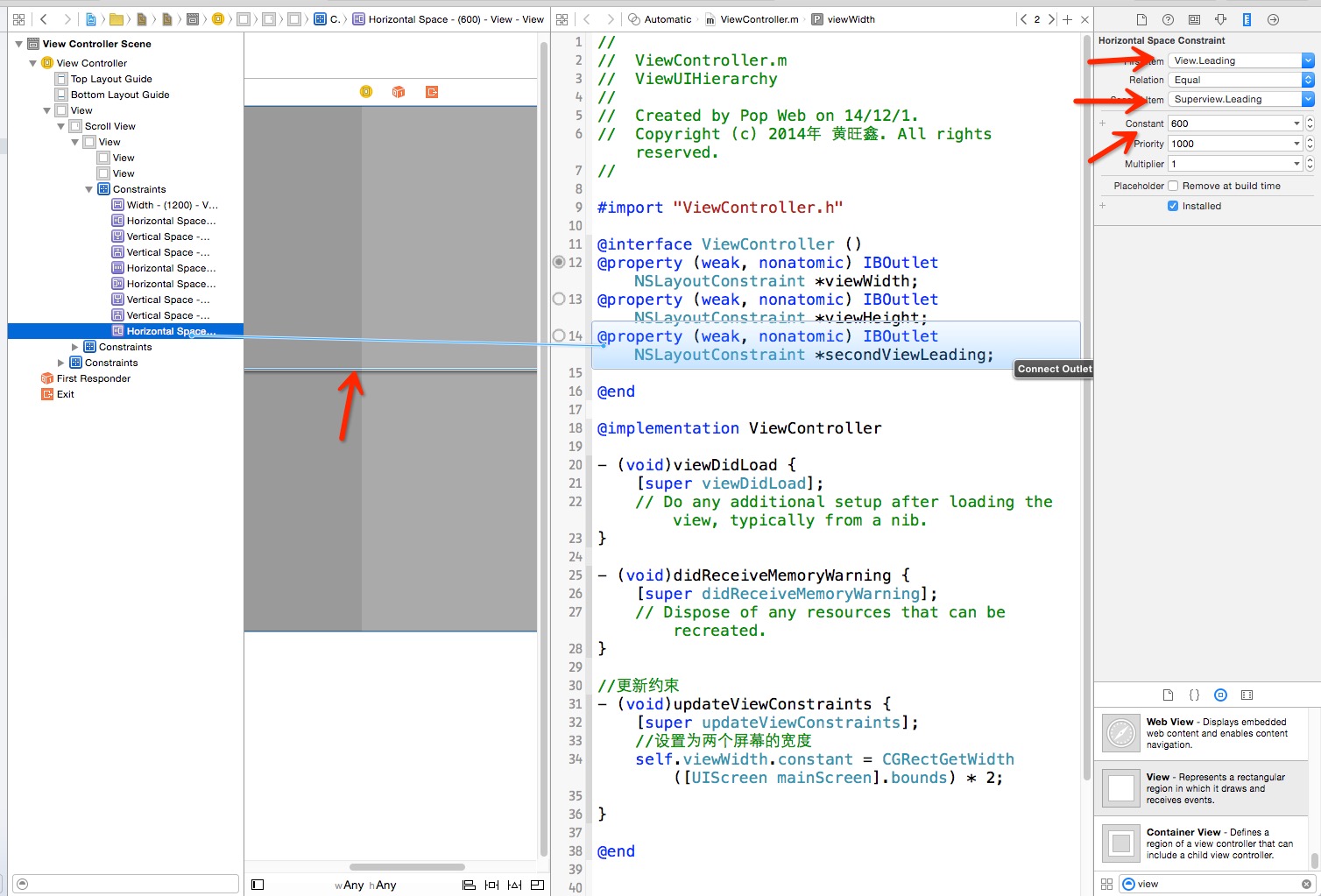The height and width of the screenshot is (896, 1321).
Task: Select Width - (1200) constraint in outline
Action: click(166, 205)
